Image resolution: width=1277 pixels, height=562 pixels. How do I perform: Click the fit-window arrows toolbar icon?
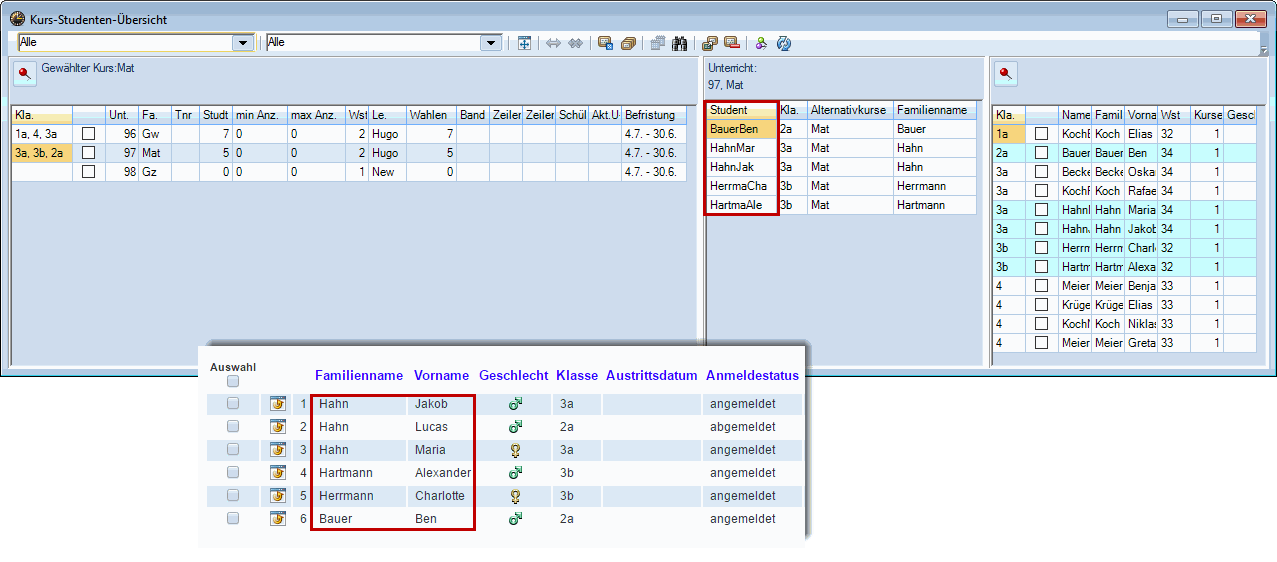click(524, 43)
